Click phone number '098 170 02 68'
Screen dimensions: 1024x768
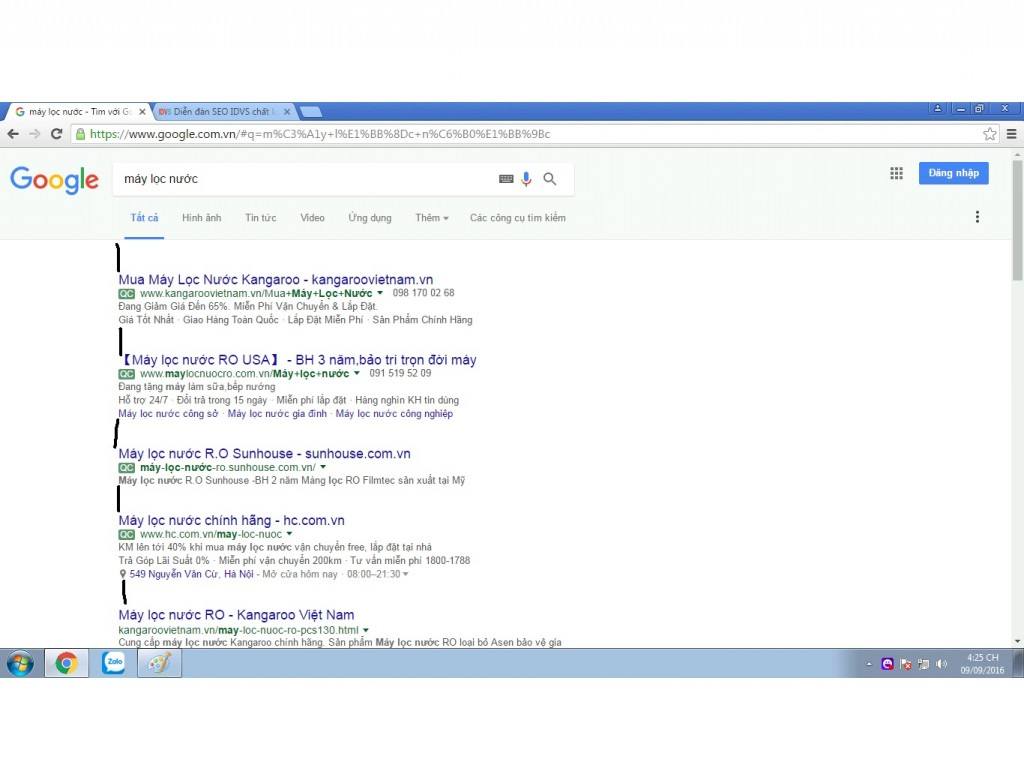(423, 293)
